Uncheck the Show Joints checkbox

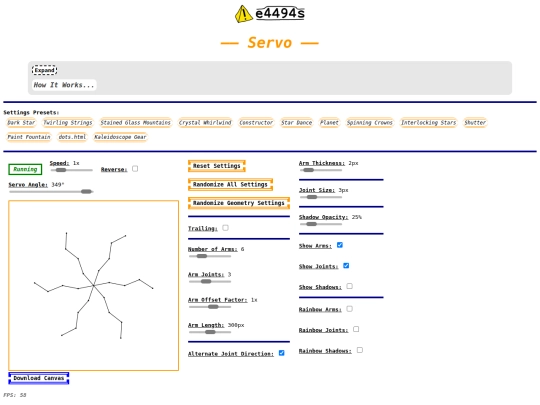tap(346, 266)
